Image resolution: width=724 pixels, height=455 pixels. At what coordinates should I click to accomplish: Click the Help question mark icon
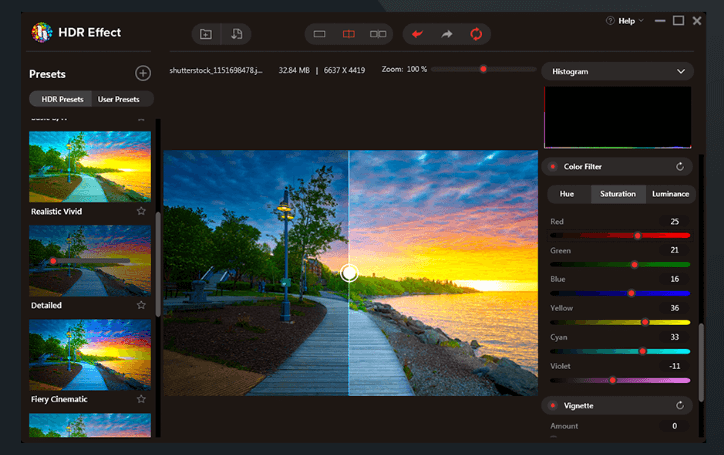(x=610, y=21)
